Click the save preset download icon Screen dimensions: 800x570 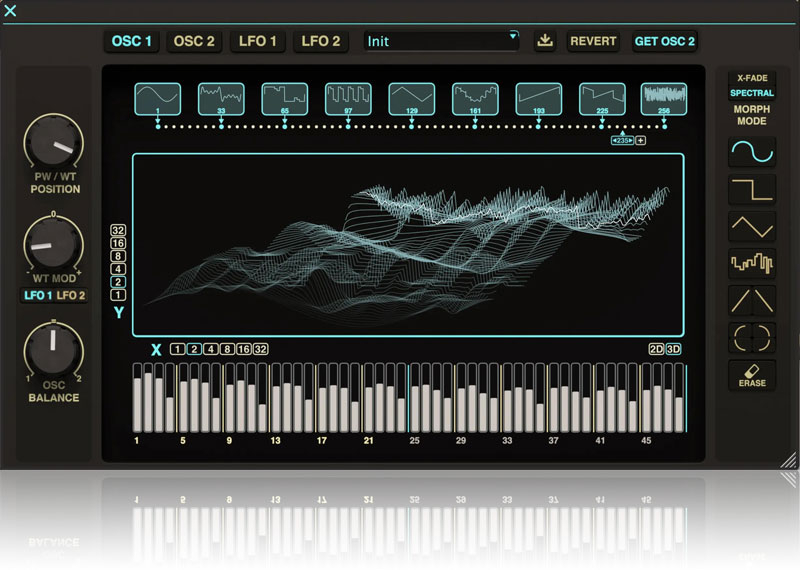point(544,41)
